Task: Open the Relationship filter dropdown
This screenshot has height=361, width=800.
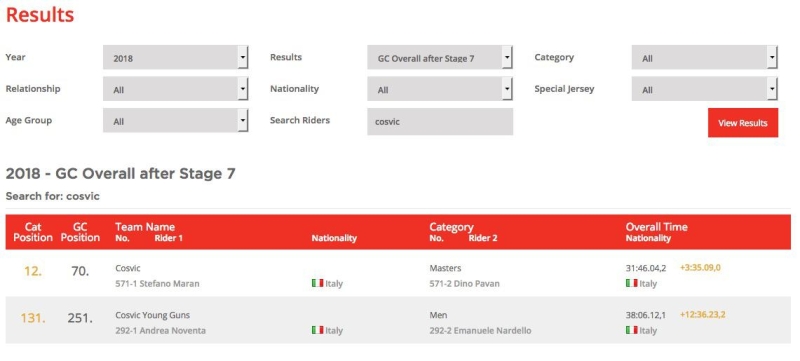Action: 176,89
